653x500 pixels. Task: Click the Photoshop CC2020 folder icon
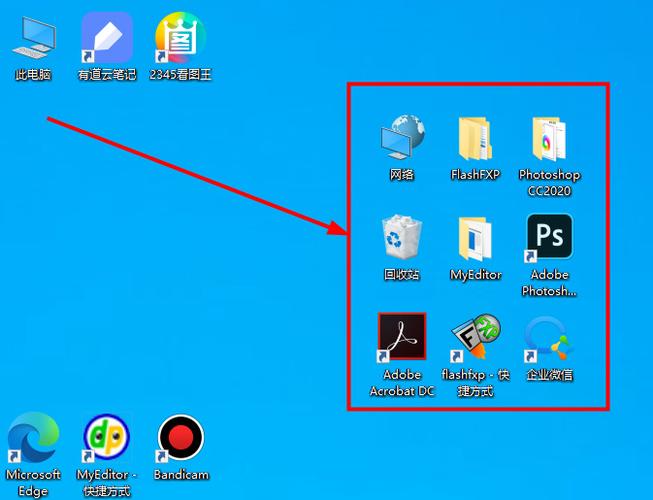point(549,138)
